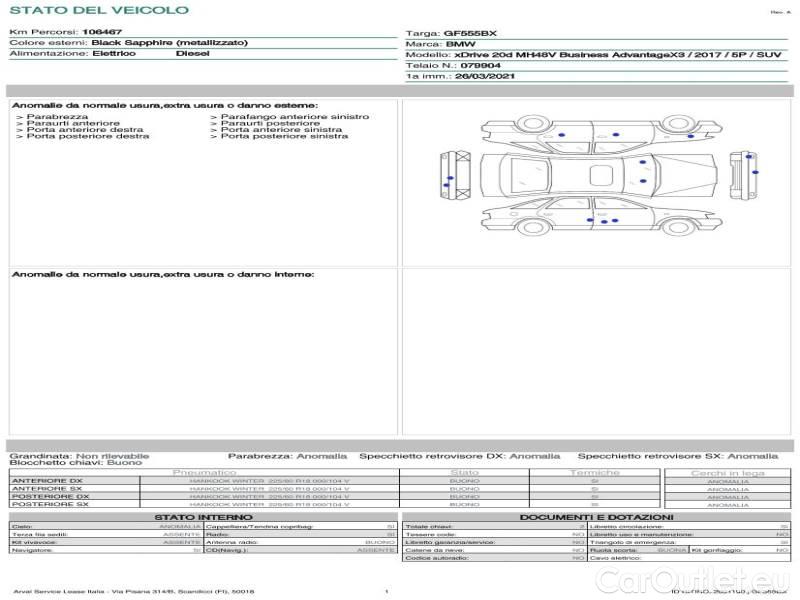Click the sunroof on the top-view car diagram

pyautogui.click(x=600, y=175)
